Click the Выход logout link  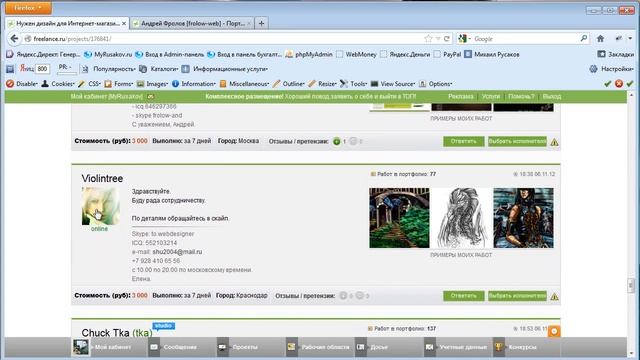click(x=551, y=96)
